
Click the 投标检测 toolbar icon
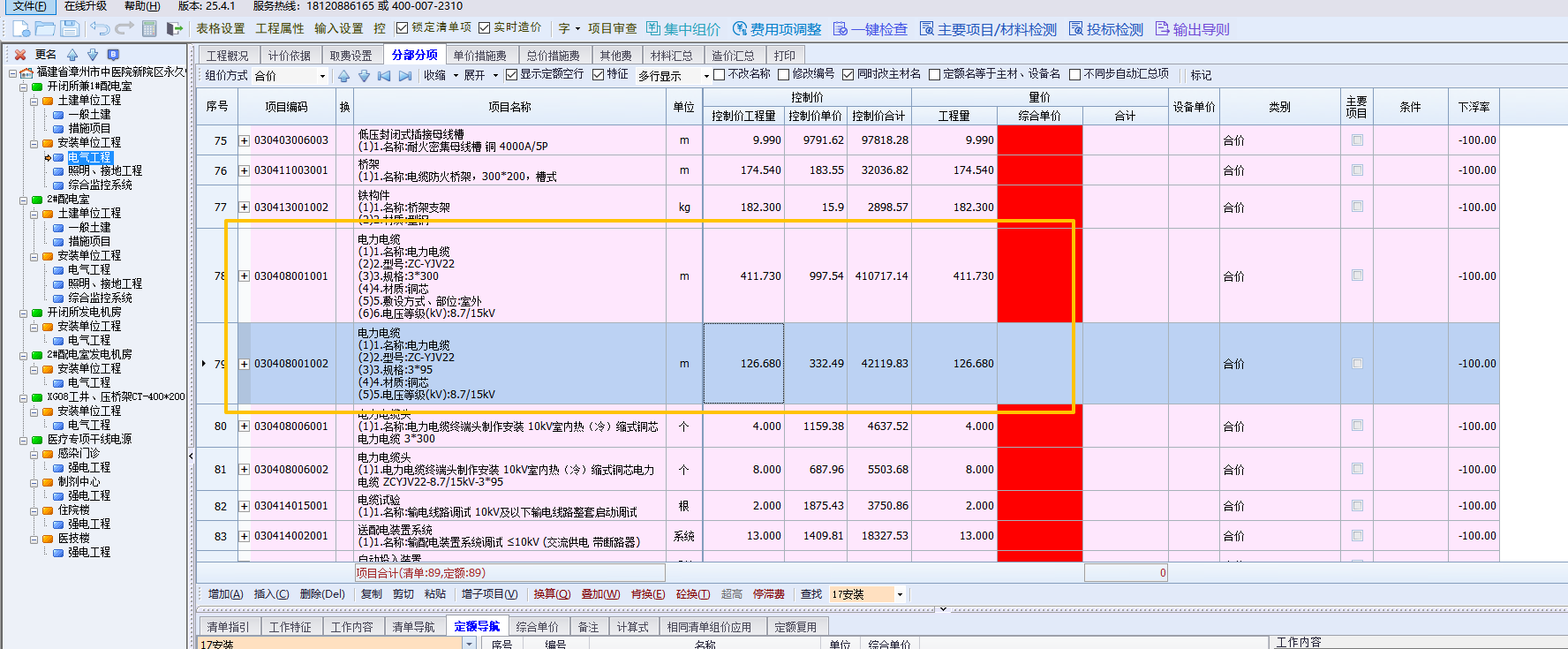(1076, 28)
